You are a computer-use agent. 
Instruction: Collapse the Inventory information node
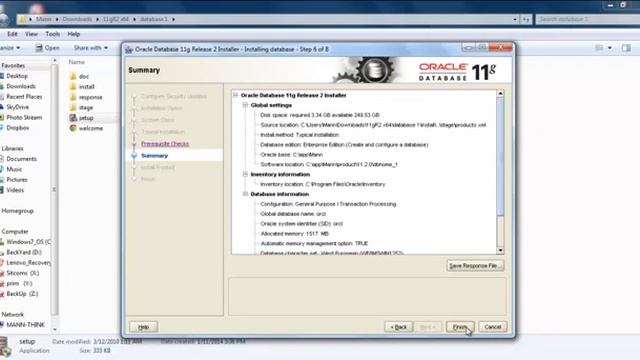click(245, 174)
